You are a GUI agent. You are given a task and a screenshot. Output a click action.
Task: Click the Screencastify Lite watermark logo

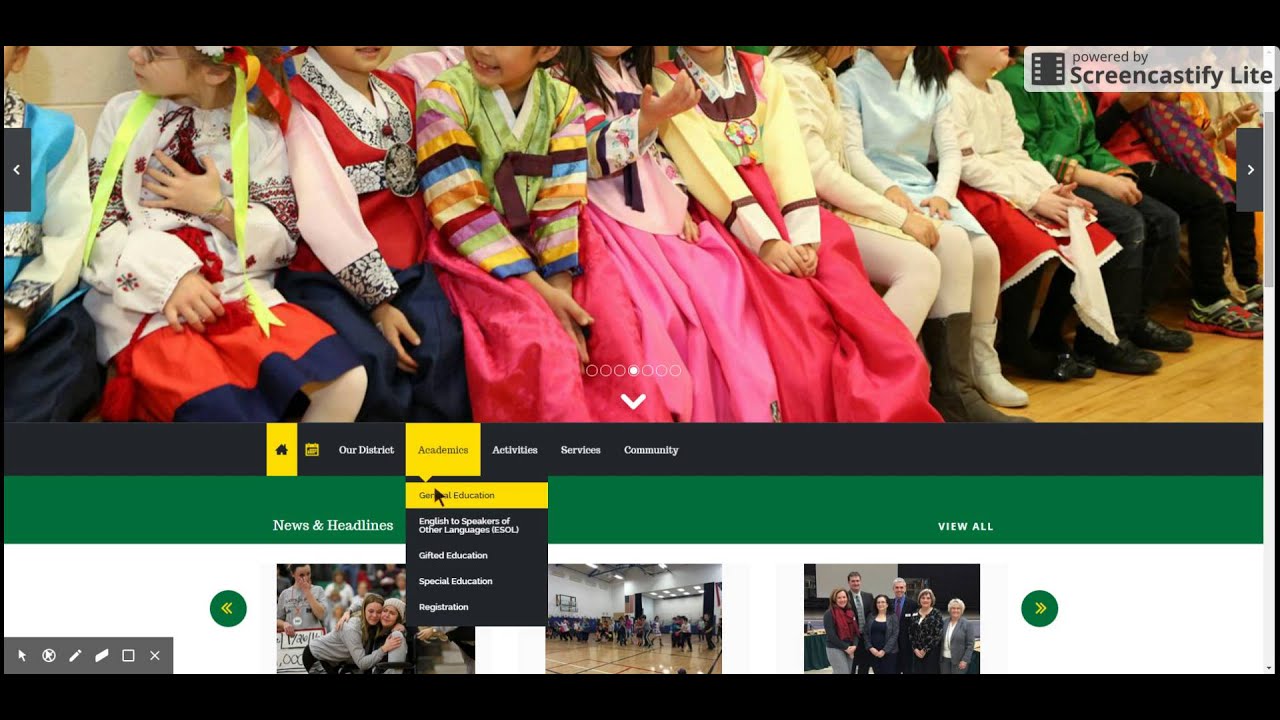click(1152, 70)
